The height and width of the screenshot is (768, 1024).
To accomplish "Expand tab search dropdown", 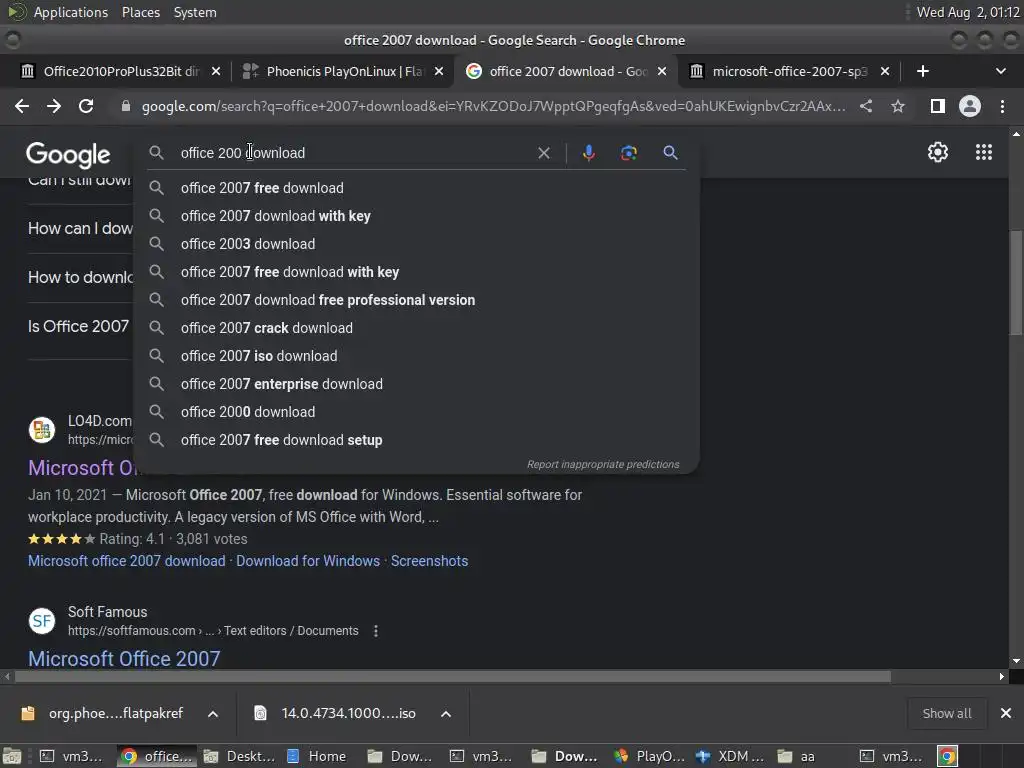I will point(1000,71).
